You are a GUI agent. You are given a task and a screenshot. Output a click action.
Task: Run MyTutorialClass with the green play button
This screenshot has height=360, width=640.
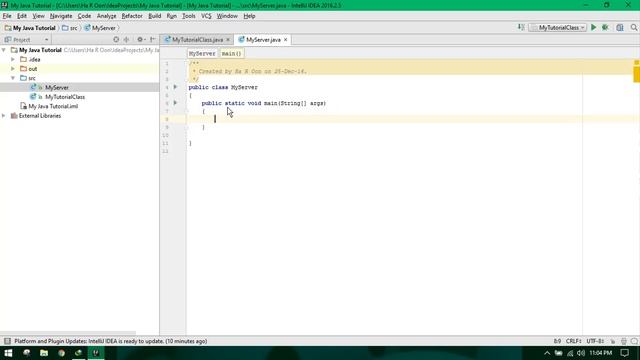pyautogui.click(x=593, y=27)
